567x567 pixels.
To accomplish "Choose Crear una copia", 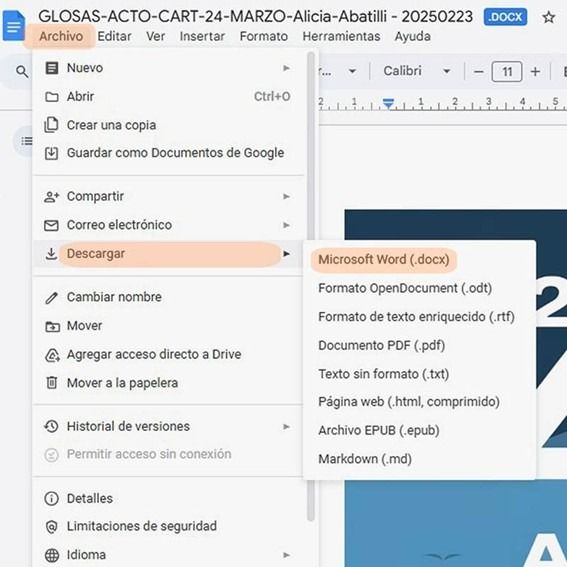I will click(x=168, y=125).
